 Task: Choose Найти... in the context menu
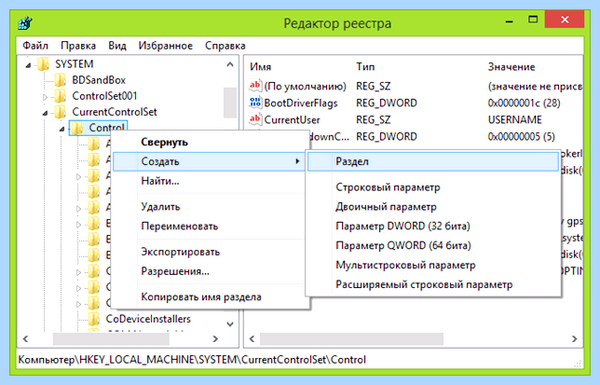point(210,181)
